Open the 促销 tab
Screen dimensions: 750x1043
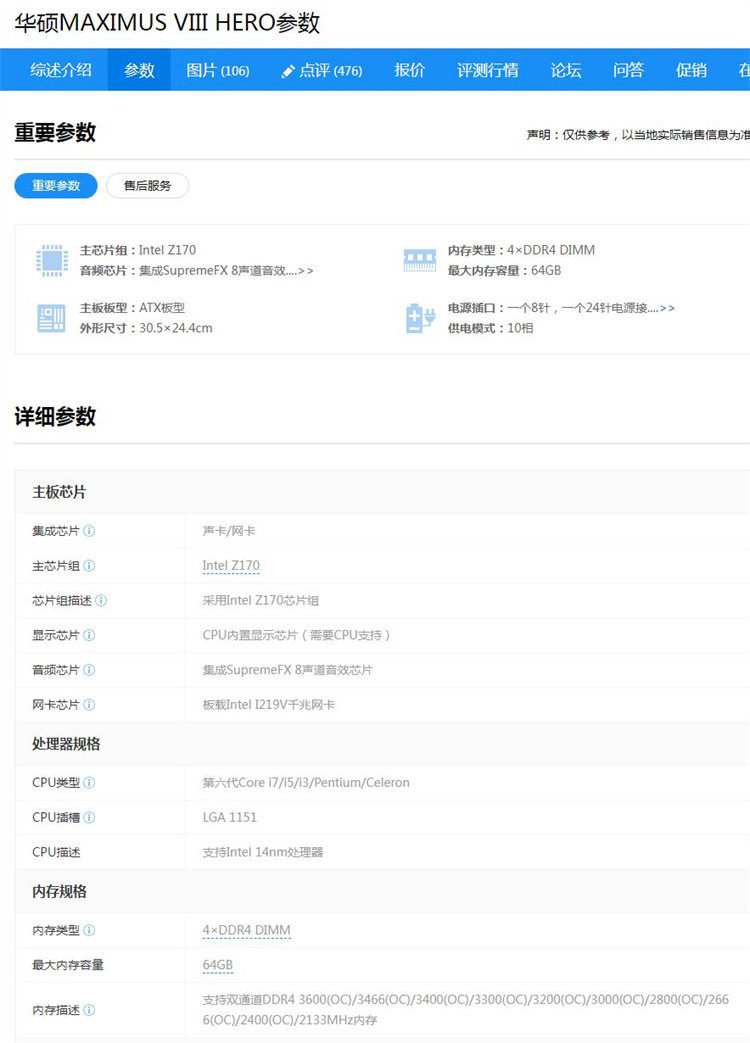point(691,70)
